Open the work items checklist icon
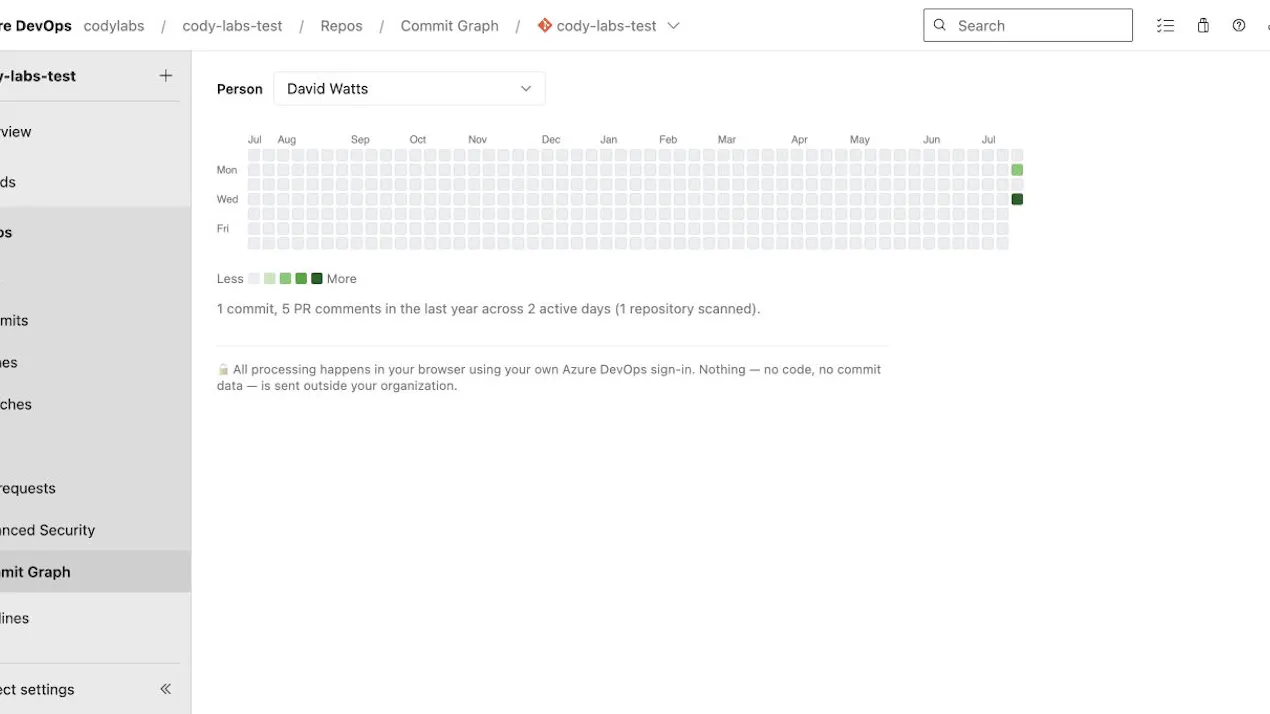1270x714 pixels. click(1165, 26)
